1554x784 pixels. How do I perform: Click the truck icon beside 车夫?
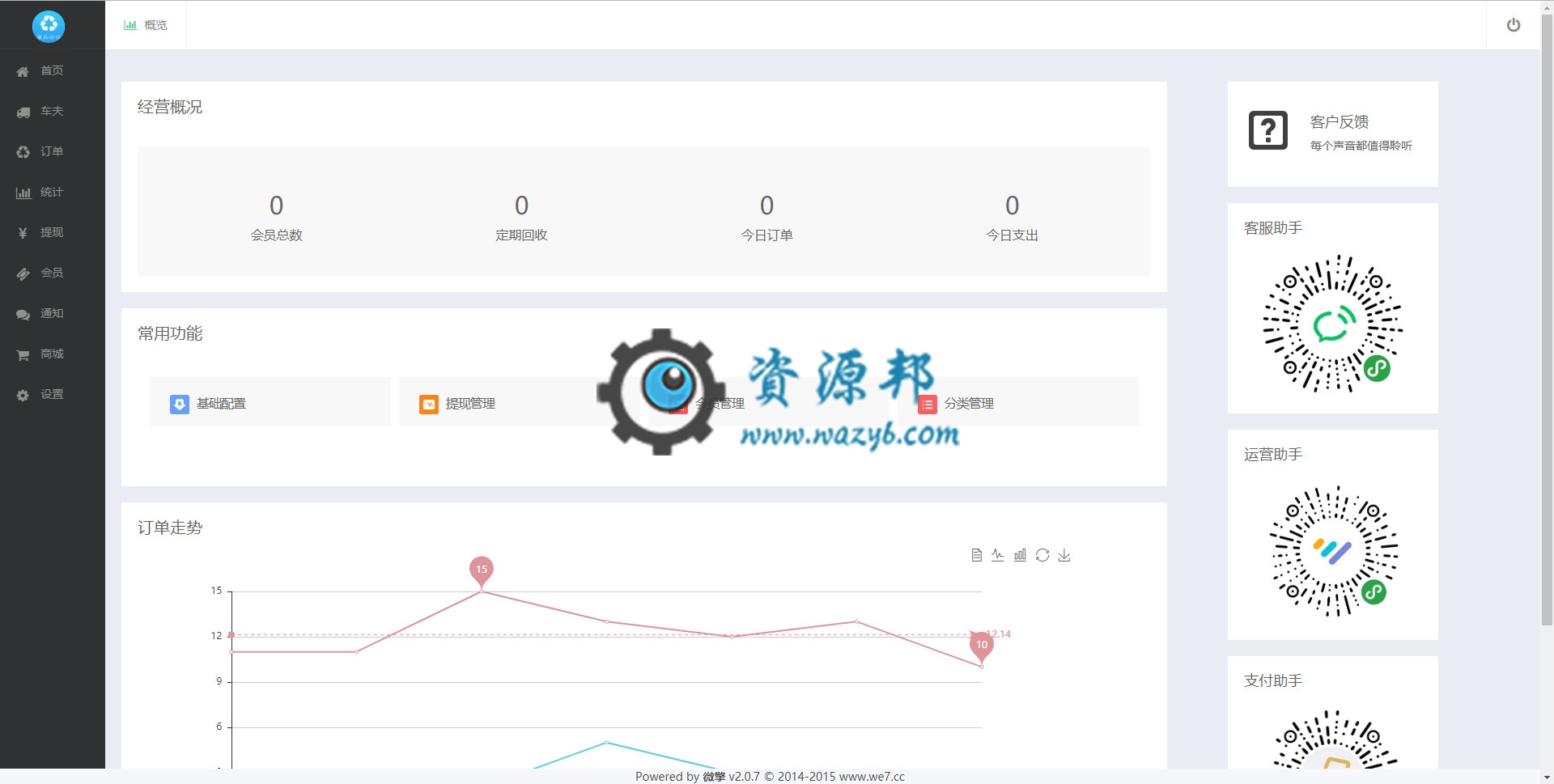(x=23, y=112)
